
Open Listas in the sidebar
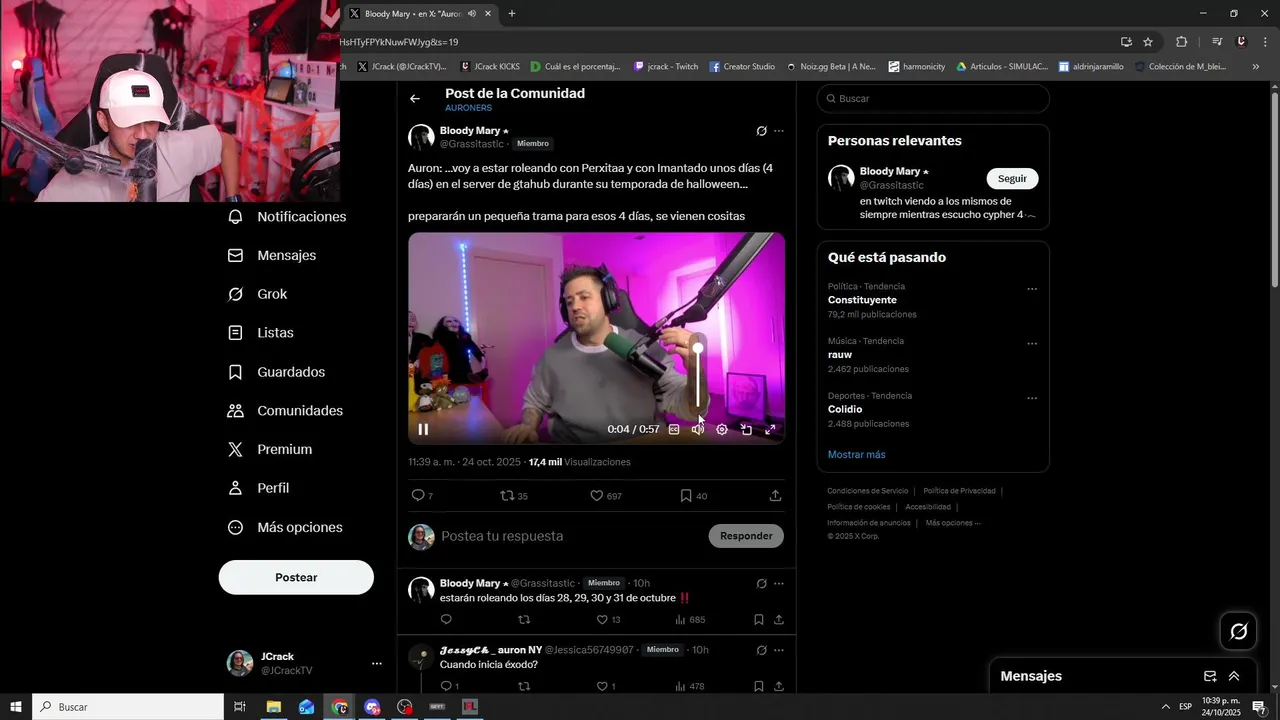[261, 333]
